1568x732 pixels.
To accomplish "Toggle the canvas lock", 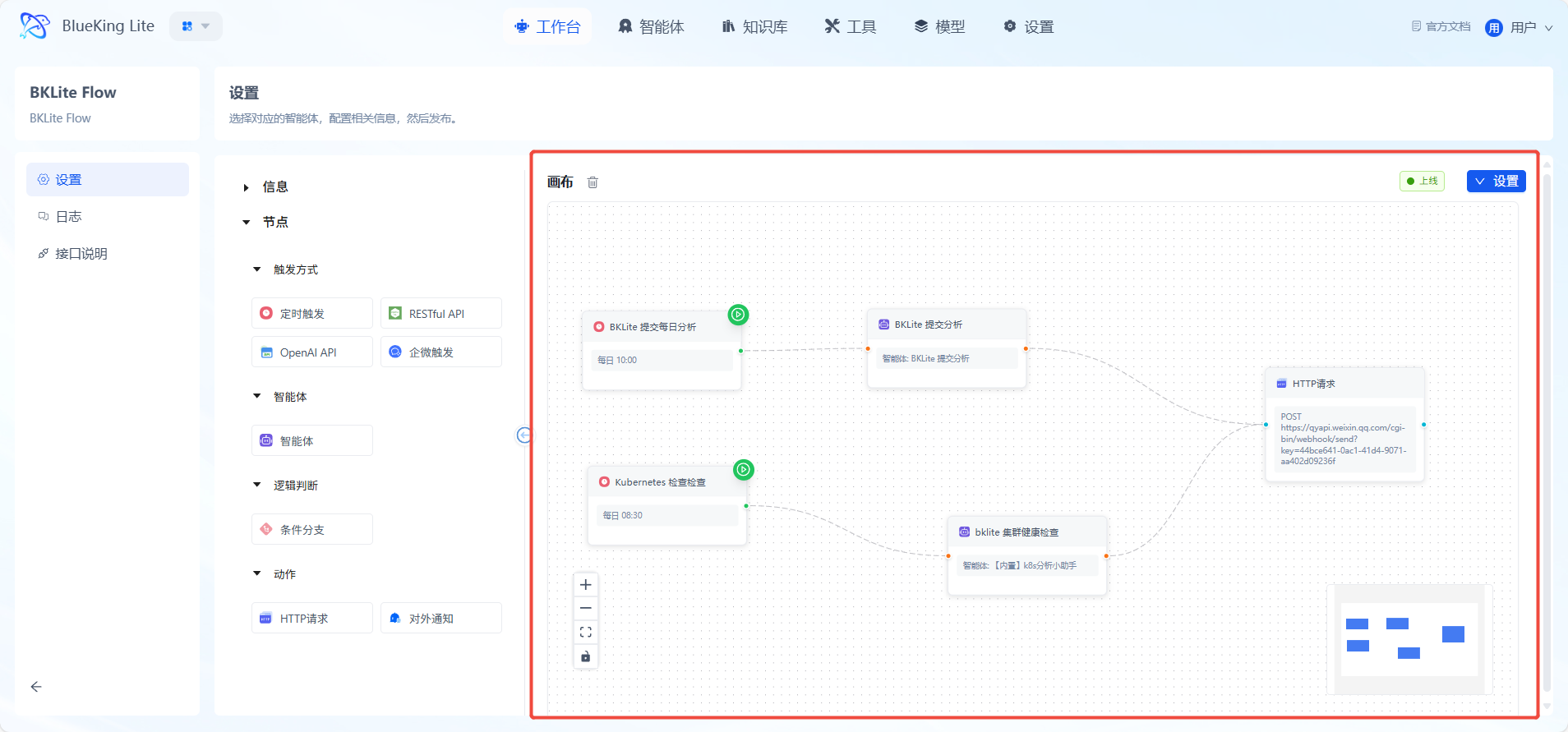I will click(x=586, y=656).
